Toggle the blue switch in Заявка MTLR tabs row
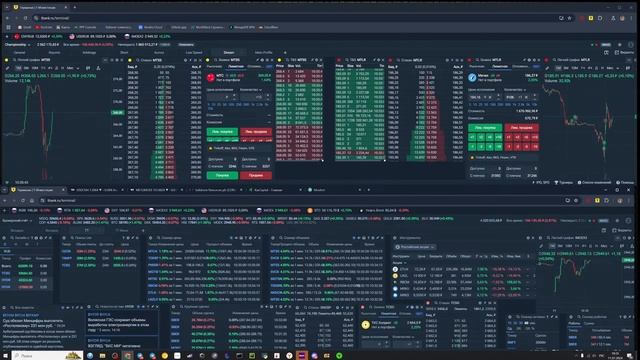 [x=536, y=66]
